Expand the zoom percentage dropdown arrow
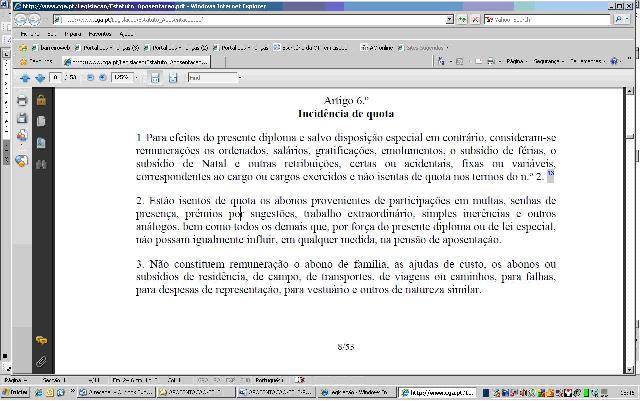 (136, 78)
